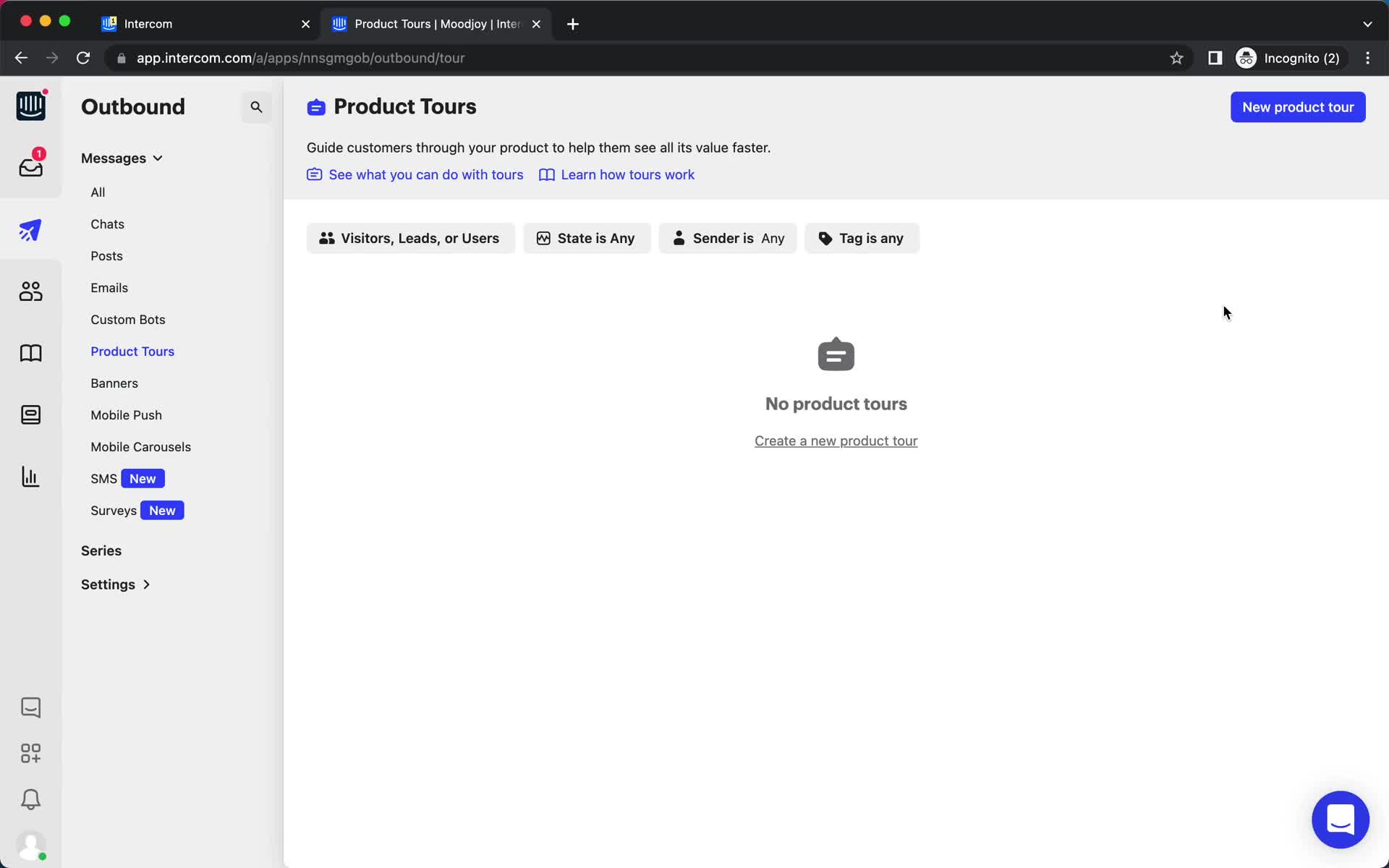Select Surveys from sidebar menu

point(113,510)
